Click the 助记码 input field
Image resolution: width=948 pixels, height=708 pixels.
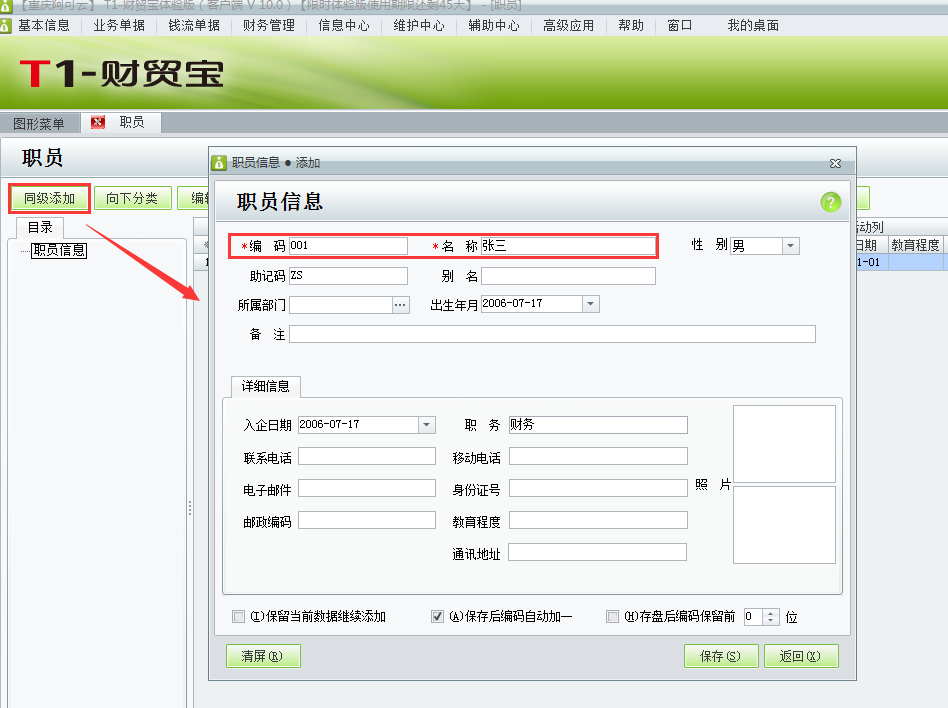click(x=348, y=276)
